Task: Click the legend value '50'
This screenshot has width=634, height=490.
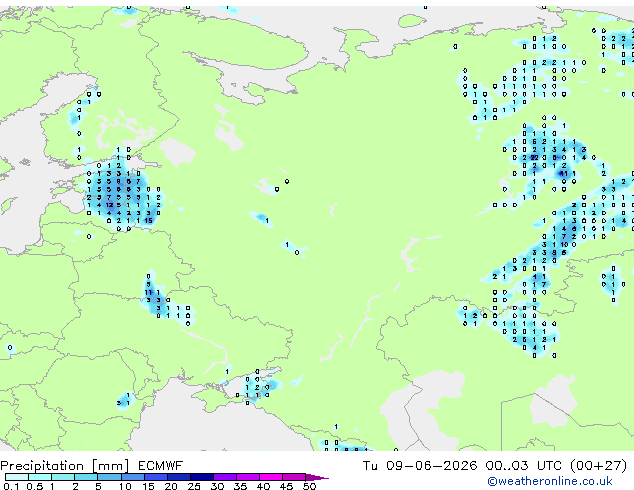Action: 309,486
